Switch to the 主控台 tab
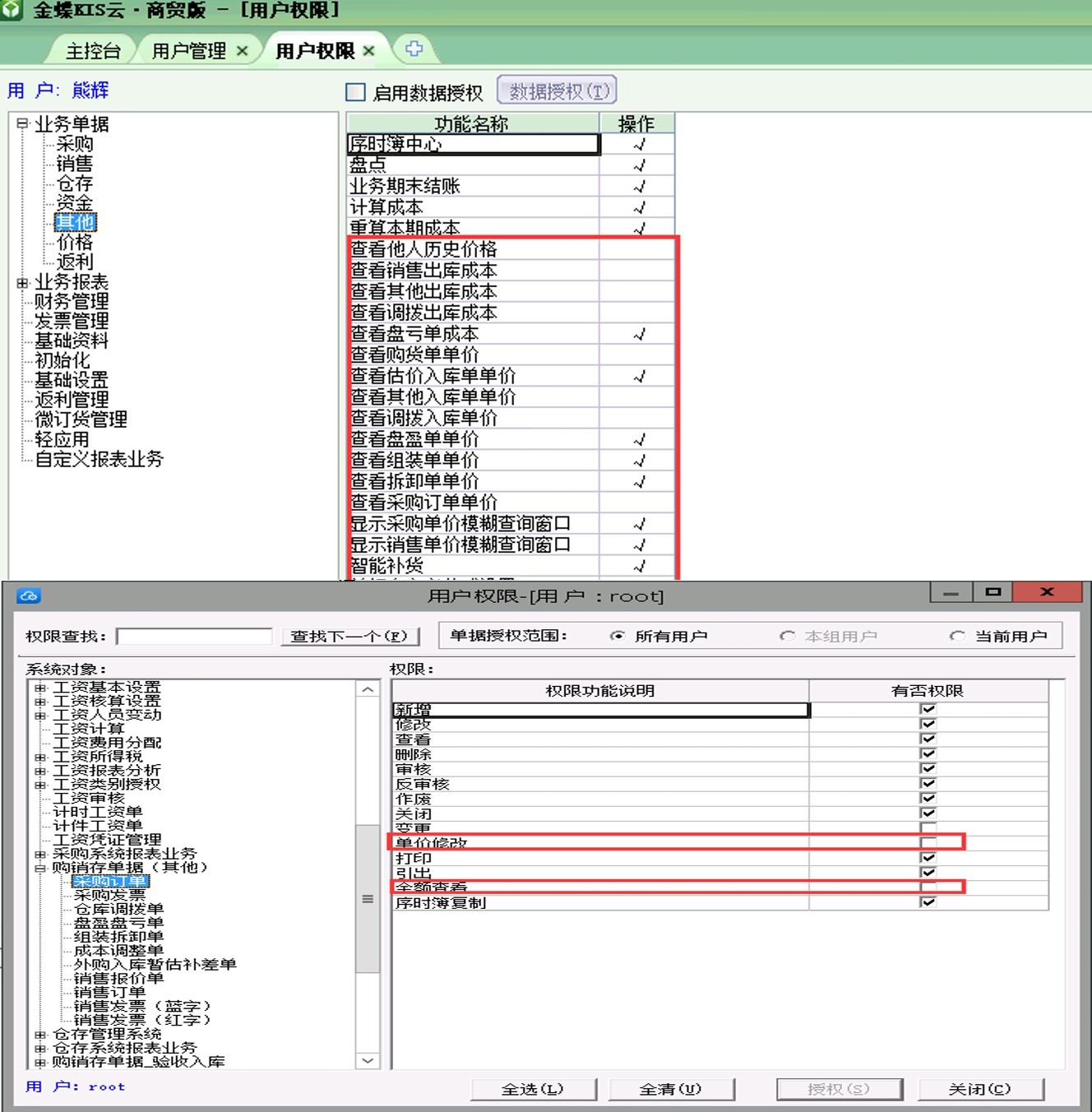Image resolution: width=1092 pixels, height=1112 pixels. [93, 51]
